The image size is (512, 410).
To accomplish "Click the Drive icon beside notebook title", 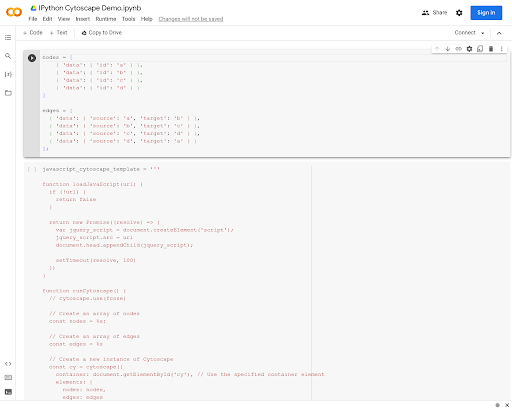I will tap(33, 8).
